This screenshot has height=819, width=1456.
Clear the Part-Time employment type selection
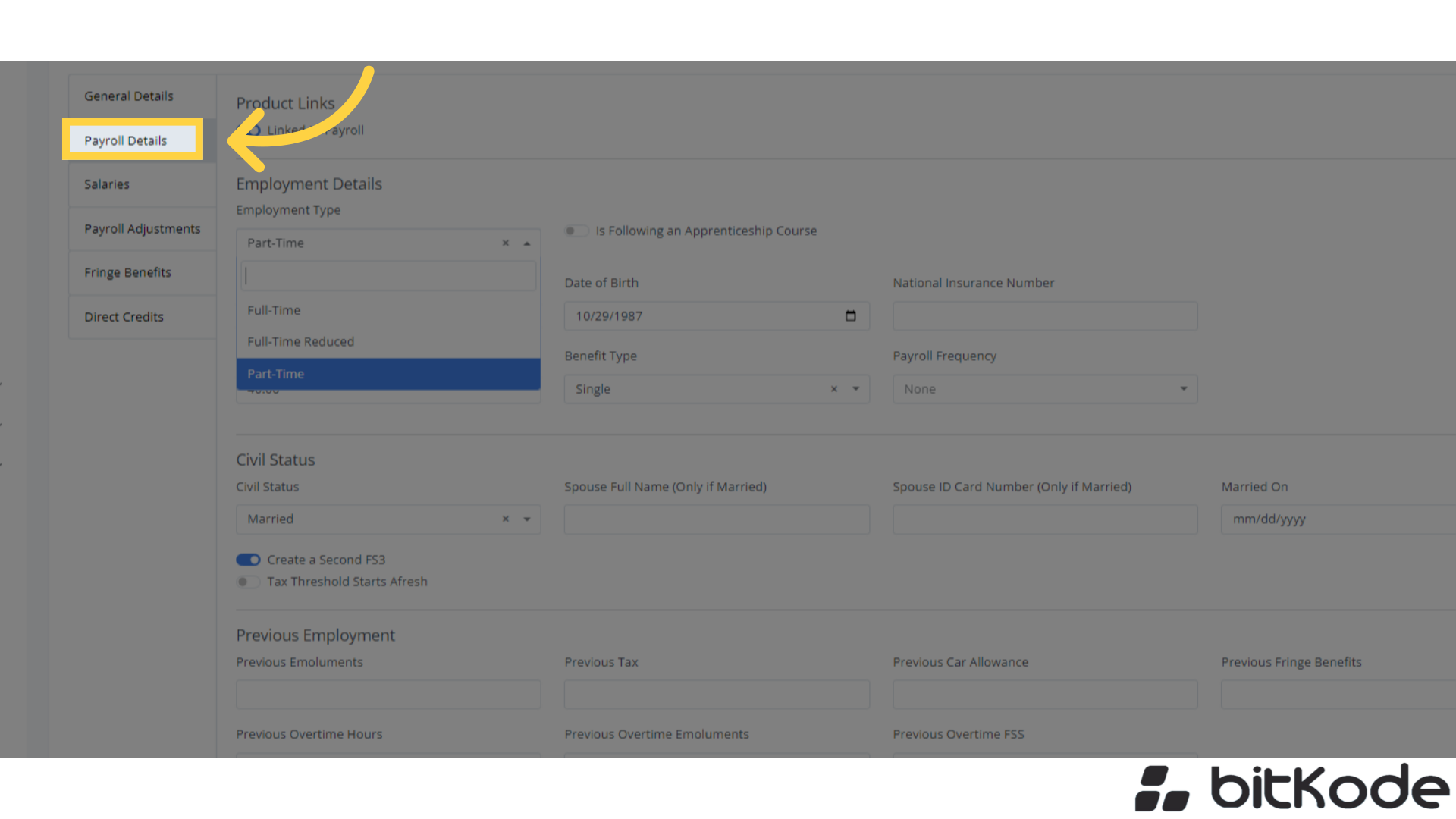pos(505,243)
